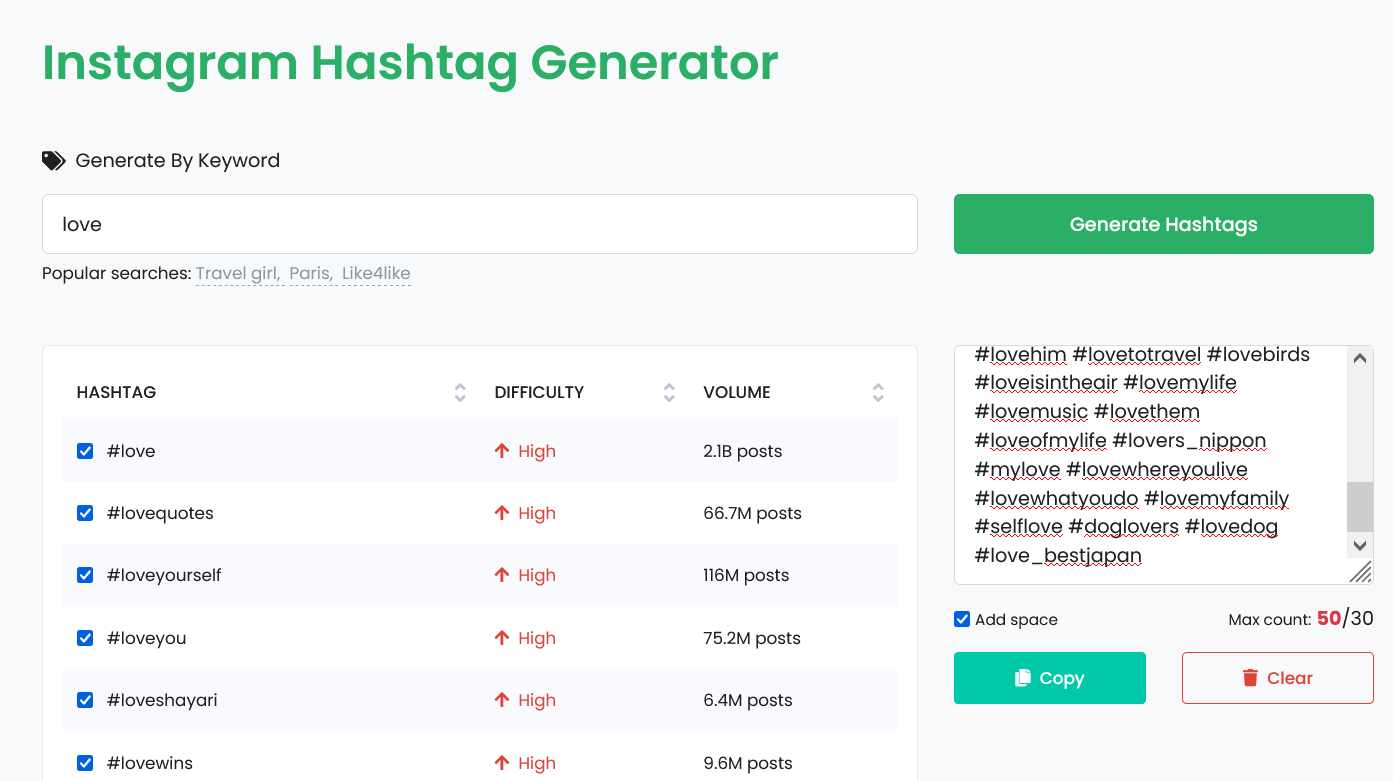The image size is (1393, 781).
Task: Click the red arrow icon in #love row
Action: point(502,451)
